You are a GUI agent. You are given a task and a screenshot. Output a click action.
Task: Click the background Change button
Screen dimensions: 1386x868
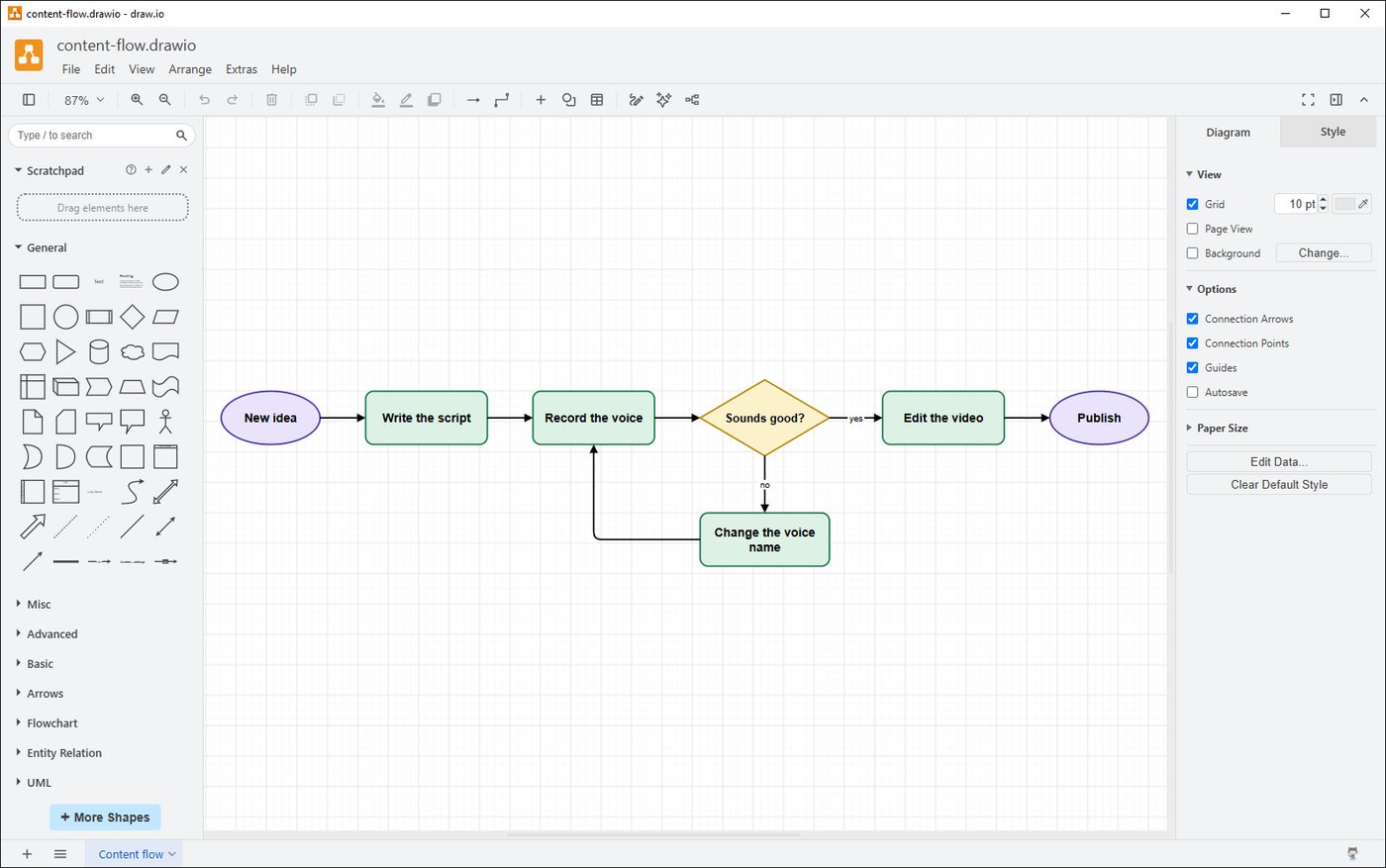(x=1324, y=253)
